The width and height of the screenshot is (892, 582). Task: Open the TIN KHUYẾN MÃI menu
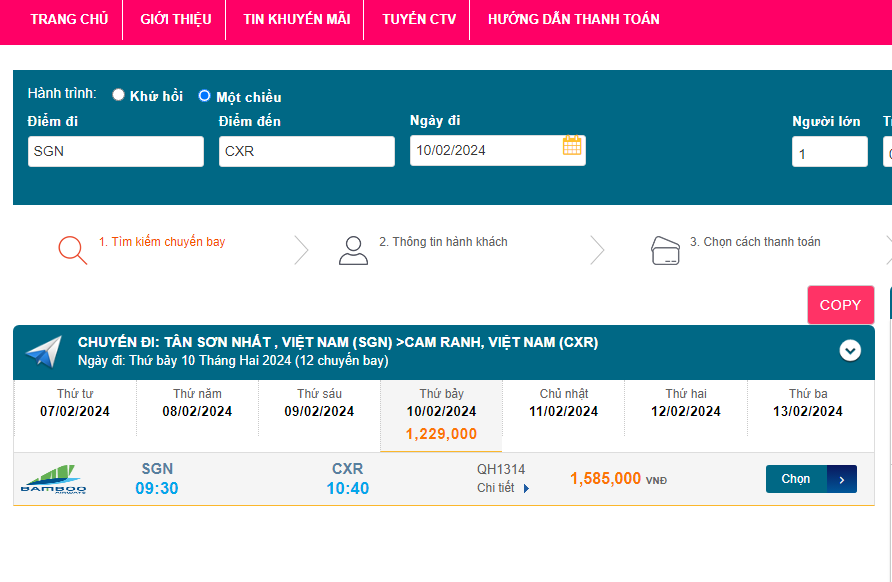pos(297,19)
